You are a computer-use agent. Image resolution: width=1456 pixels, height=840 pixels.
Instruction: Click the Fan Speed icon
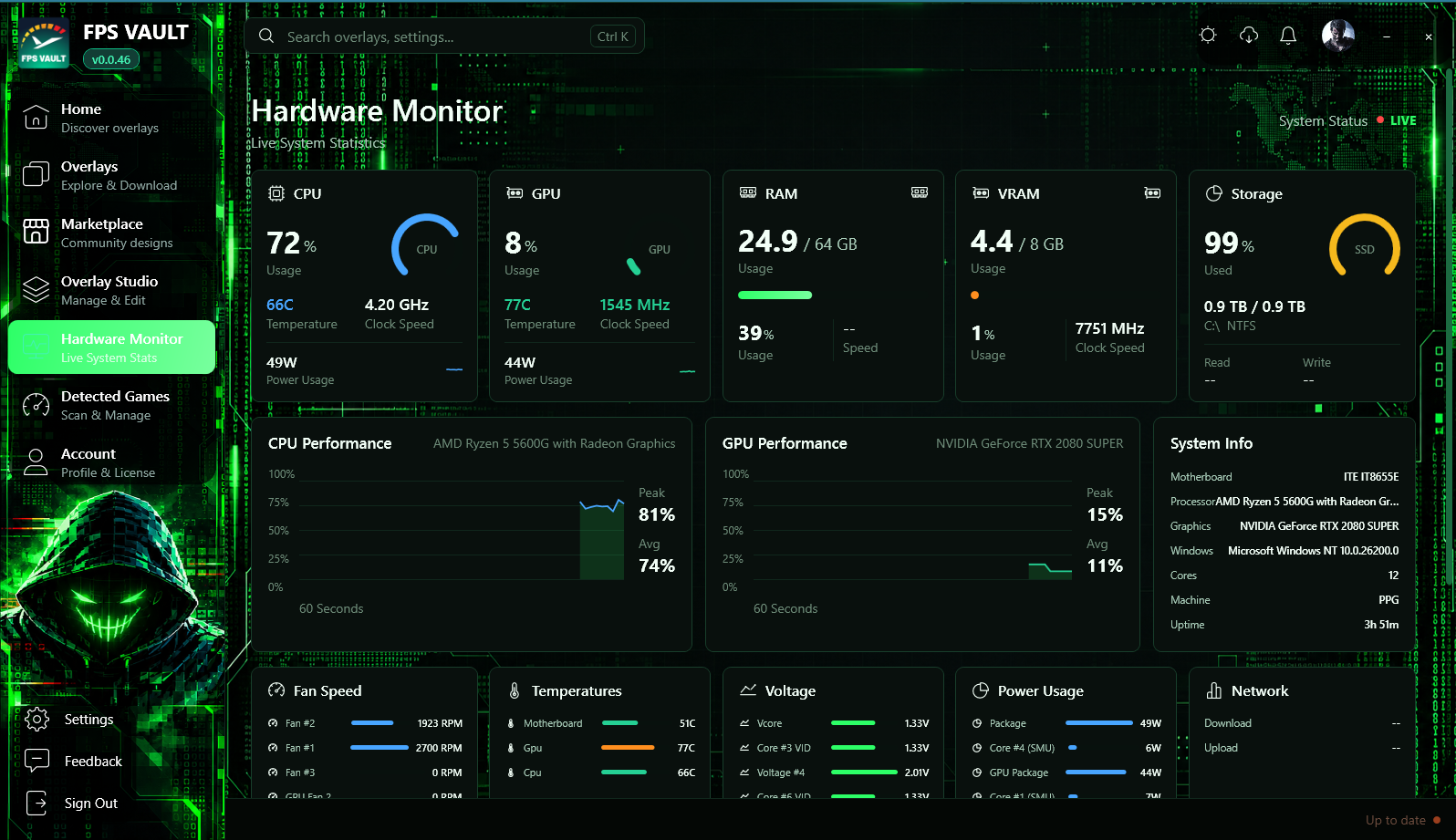(x=276, y=690)
